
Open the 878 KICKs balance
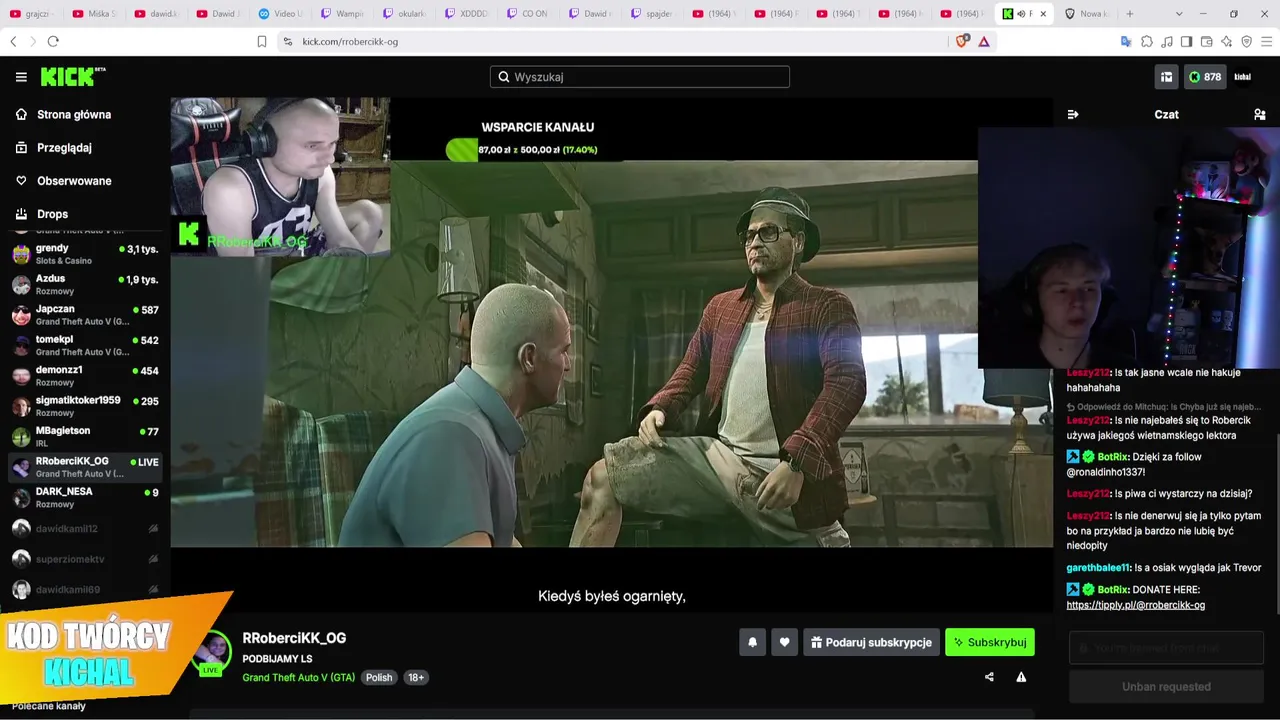pos(1205,77)
